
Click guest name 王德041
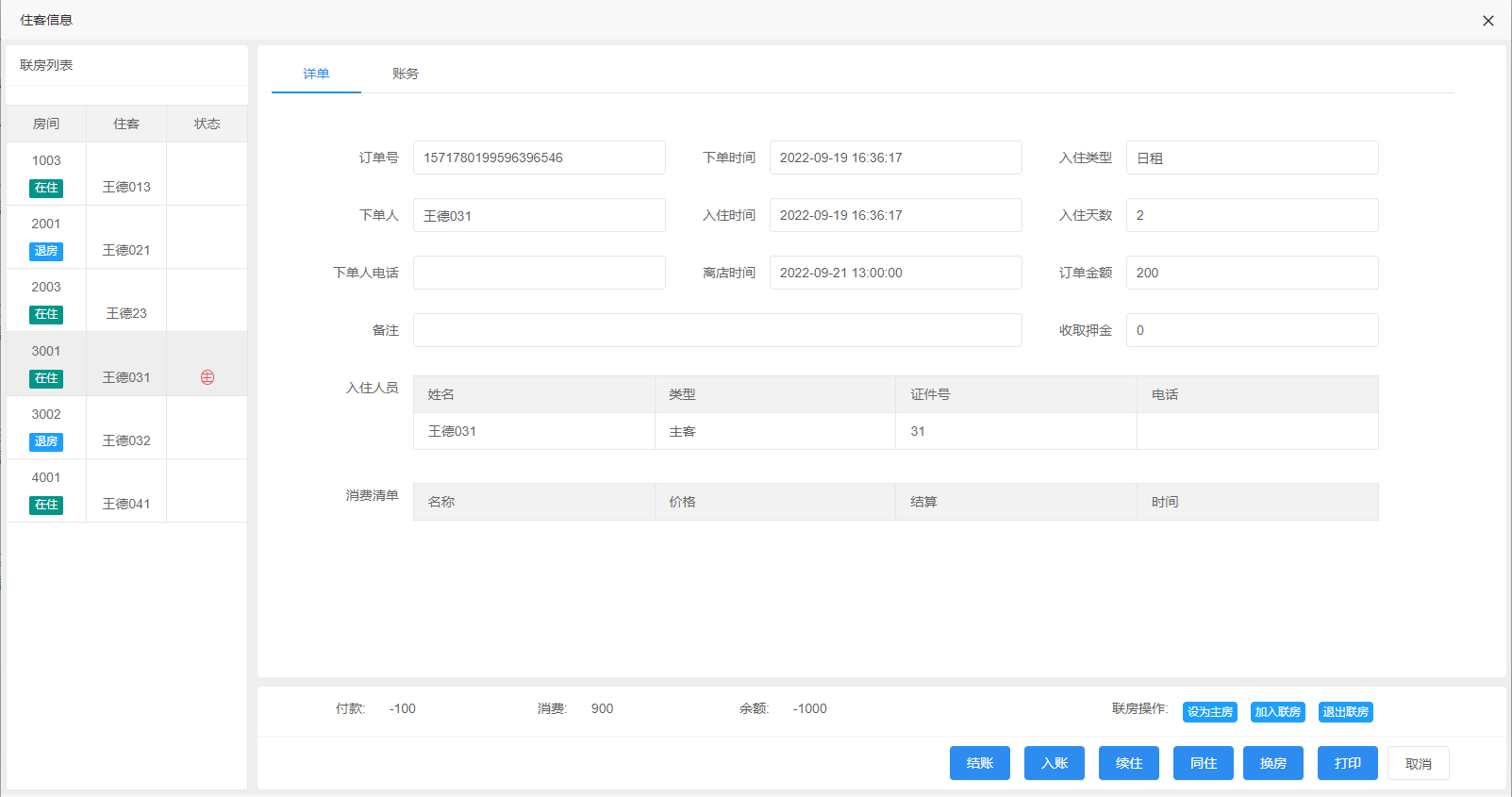point(126,504)
